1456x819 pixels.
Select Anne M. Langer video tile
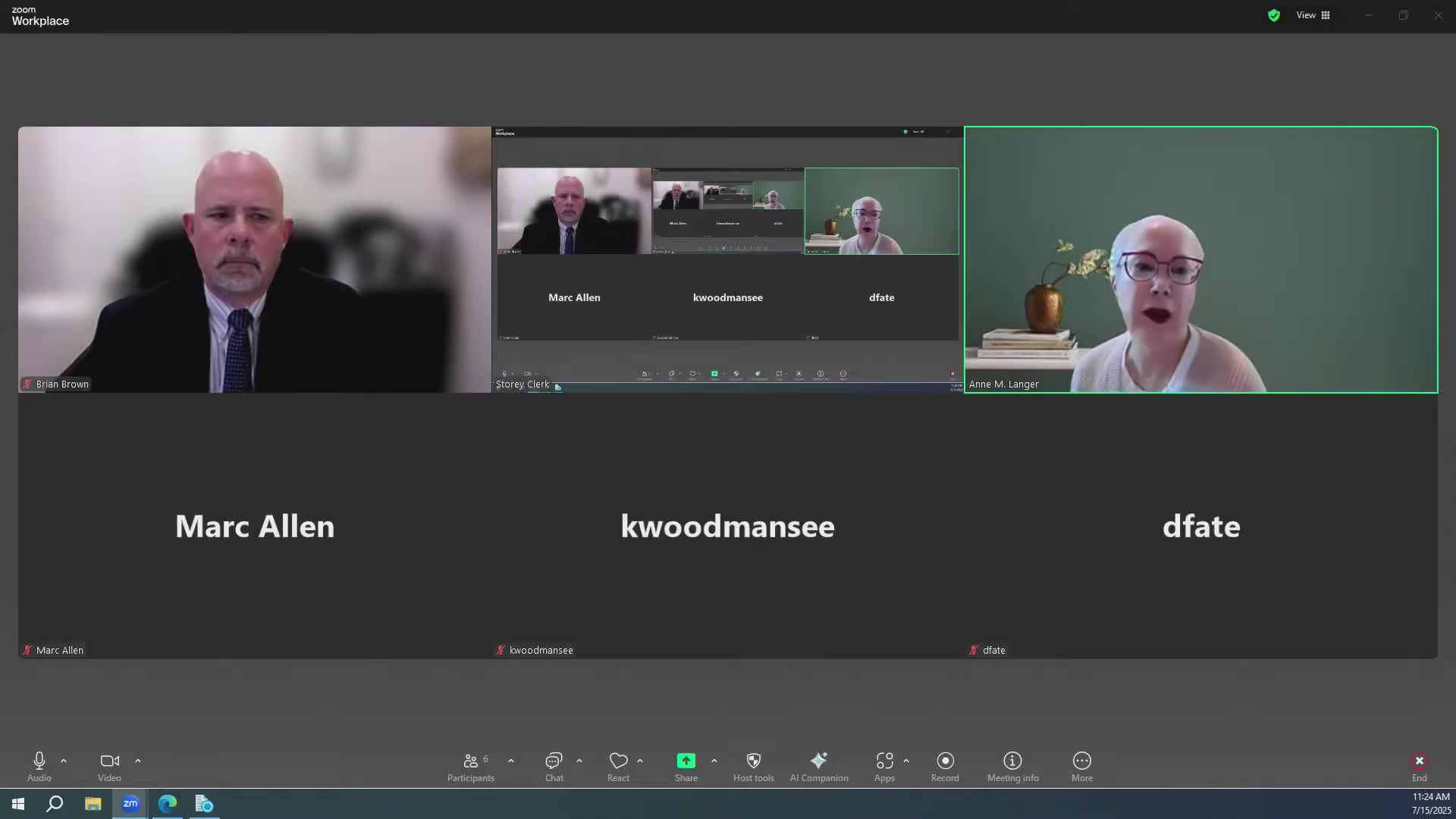point(1200,259)
